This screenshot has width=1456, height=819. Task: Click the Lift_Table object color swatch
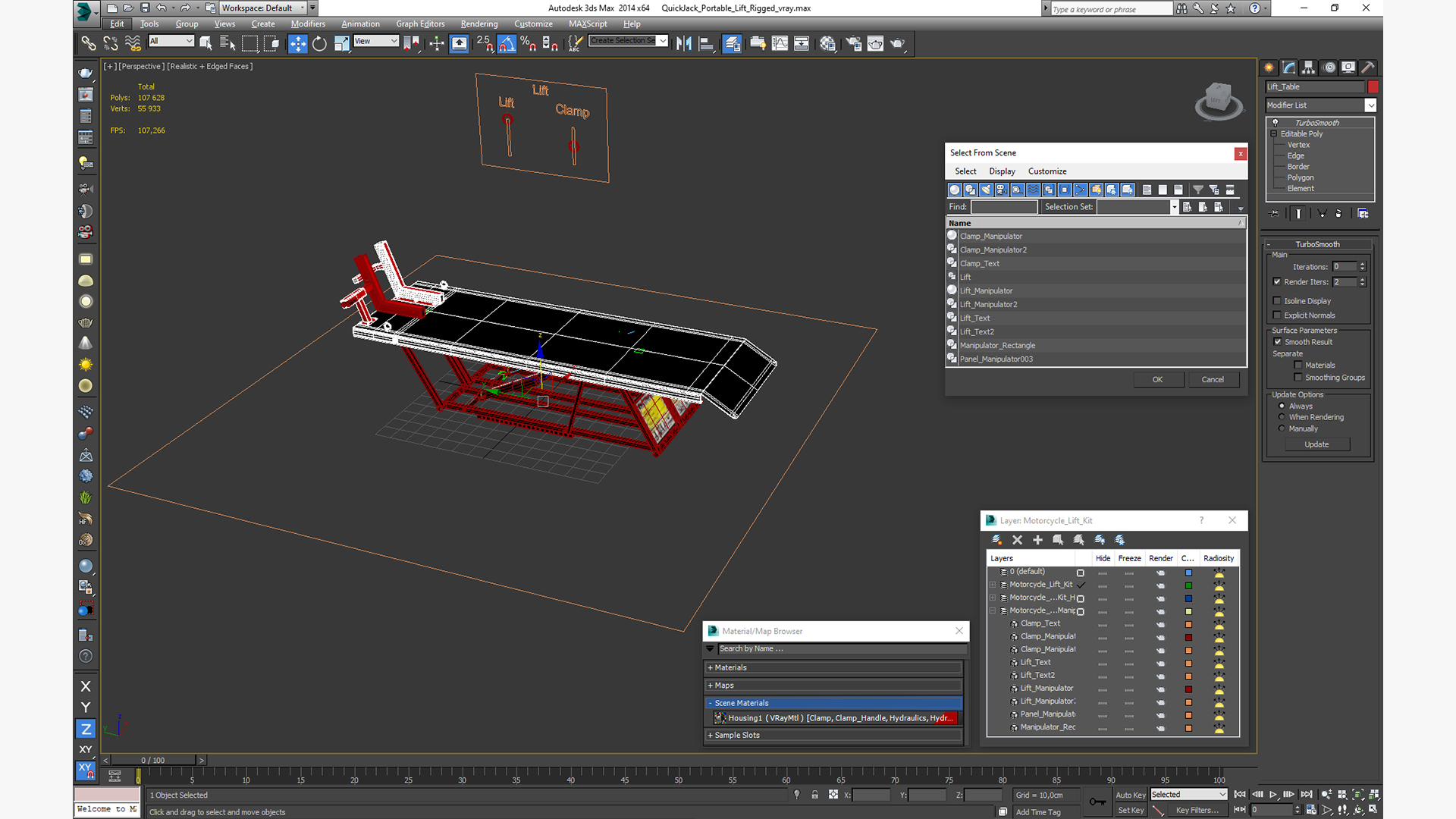click(1373, 87)
